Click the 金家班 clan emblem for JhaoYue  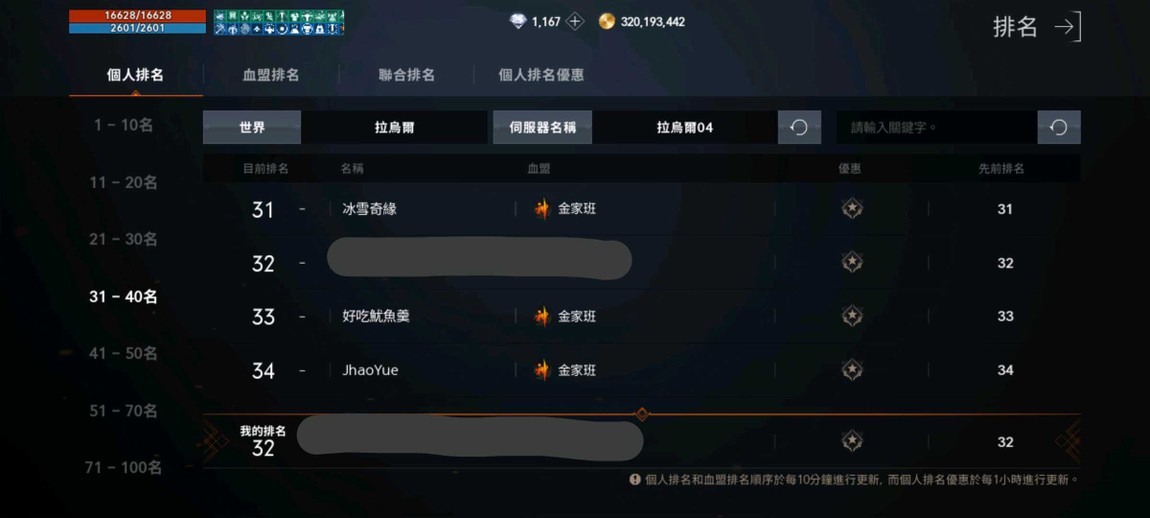[542, 371]
